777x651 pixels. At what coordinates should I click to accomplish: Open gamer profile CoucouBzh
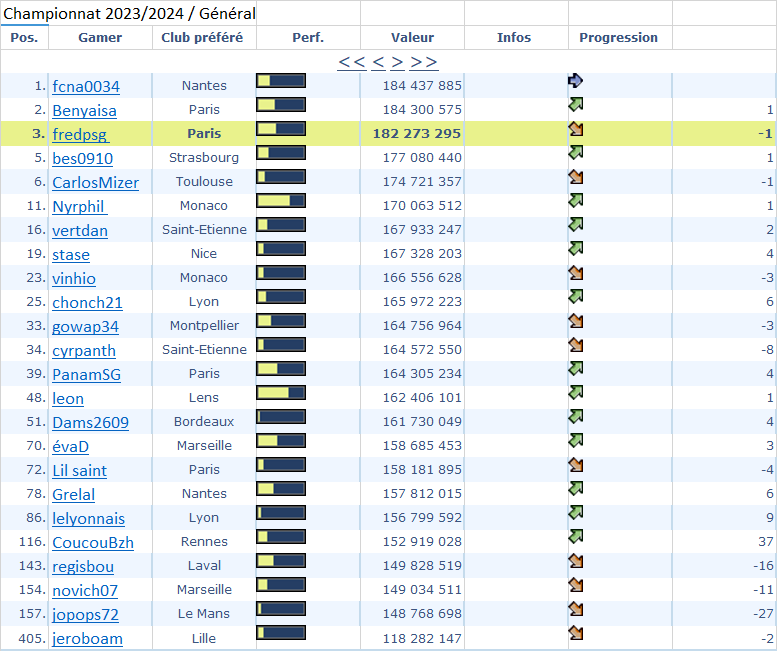(x=93, y=542)
